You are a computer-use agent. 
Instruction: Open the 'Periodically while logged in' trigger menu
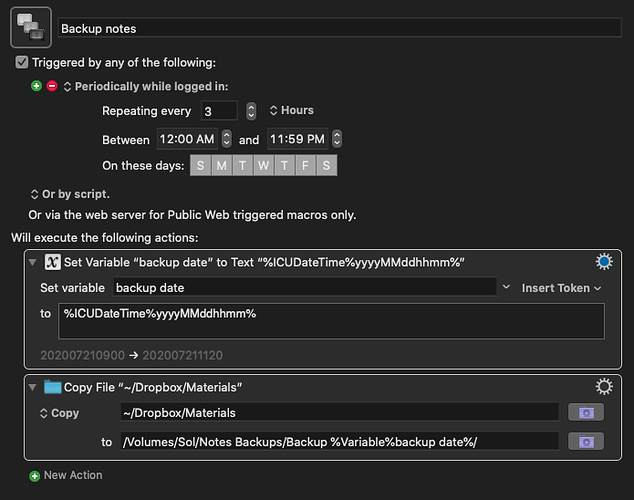click(x=146, y=86)
